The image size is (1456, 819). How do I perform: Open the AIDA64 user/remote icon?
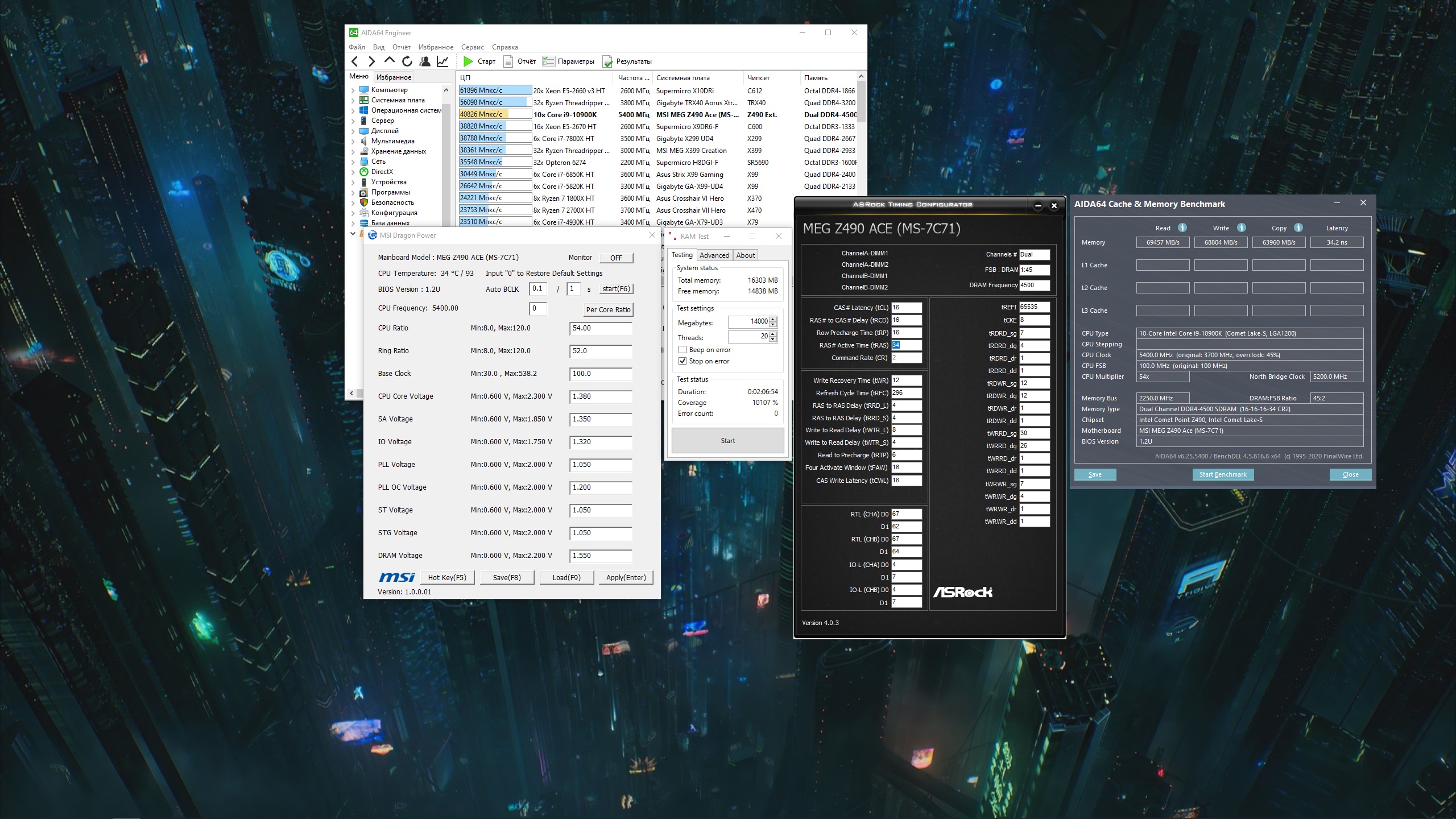[x=425, y=61]
